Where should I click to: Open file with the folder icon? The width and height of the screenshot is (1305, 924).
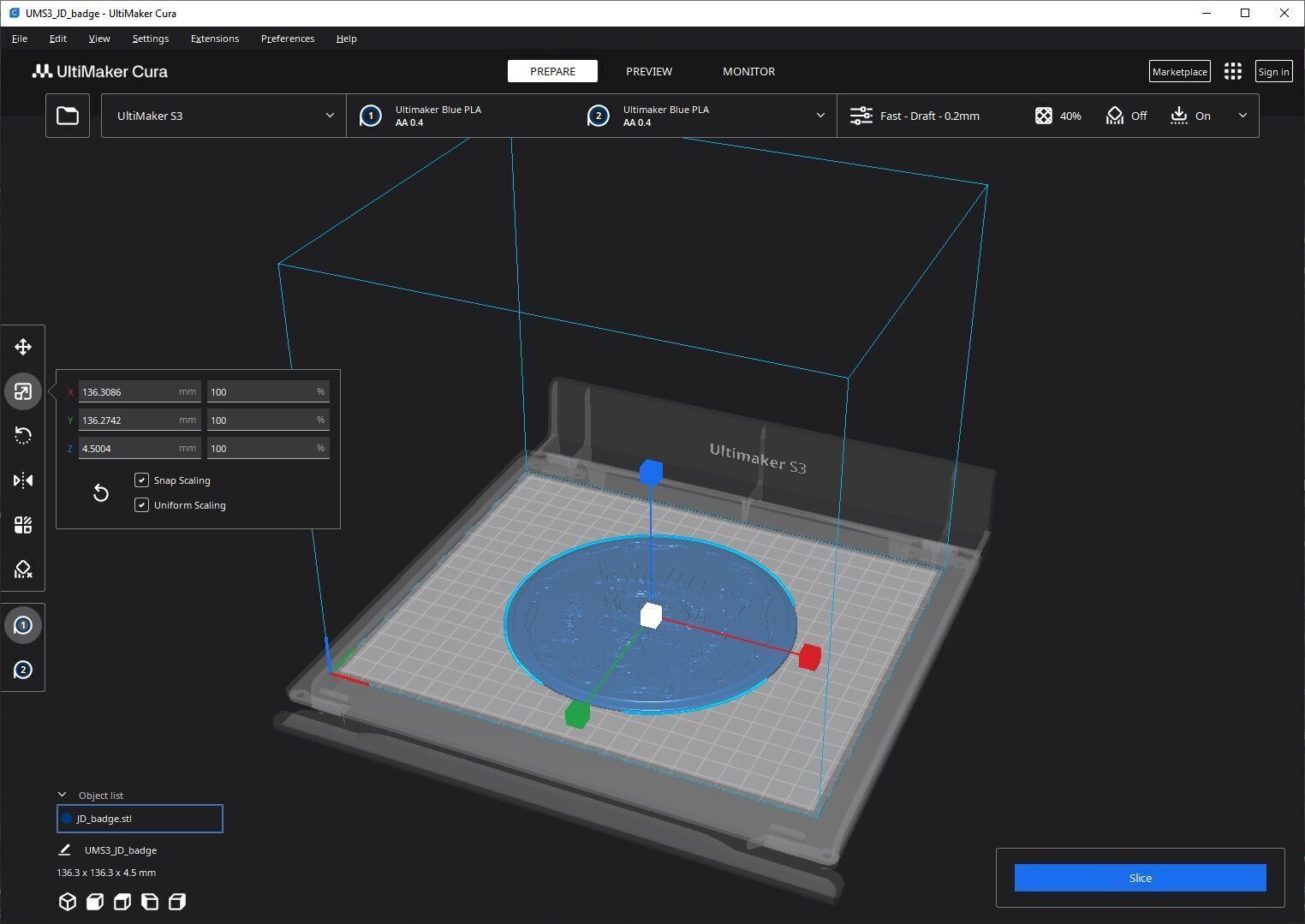coord(68,116)
